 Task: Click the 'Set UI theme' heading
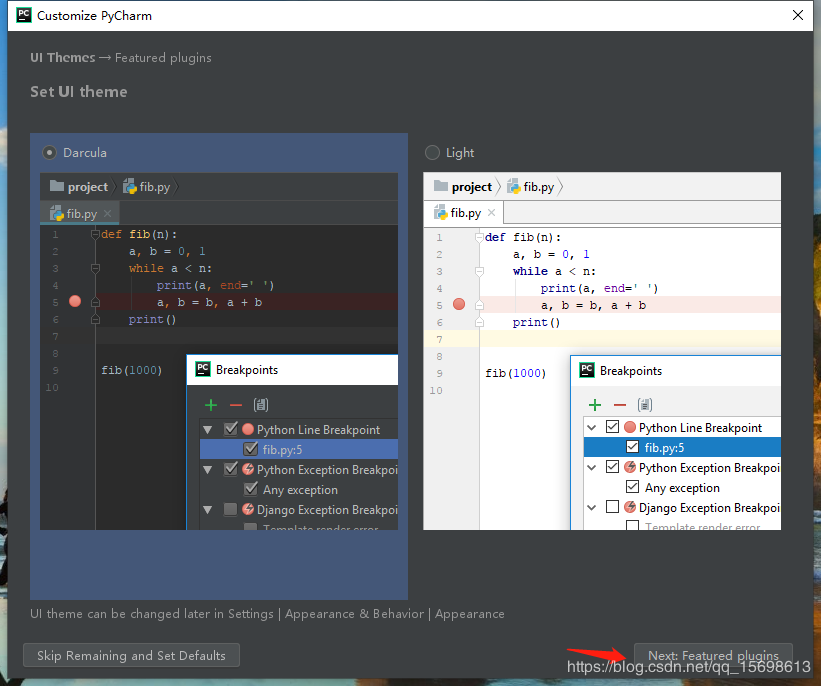79,92
